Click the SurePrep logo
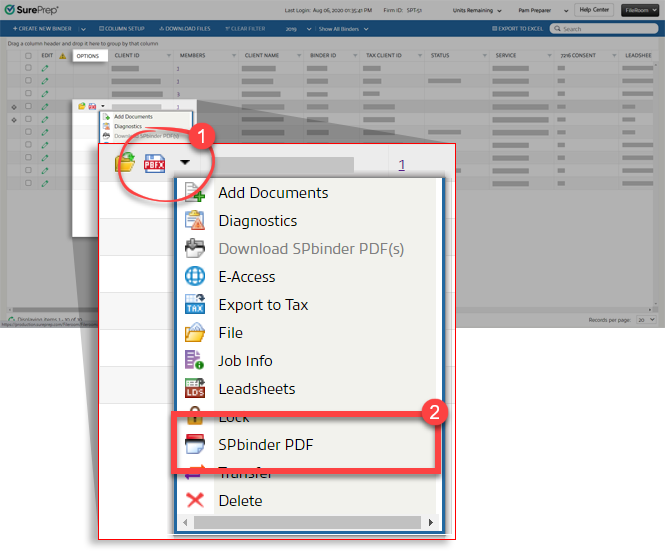Screen dimensions: 665x556 coord(31,10)
